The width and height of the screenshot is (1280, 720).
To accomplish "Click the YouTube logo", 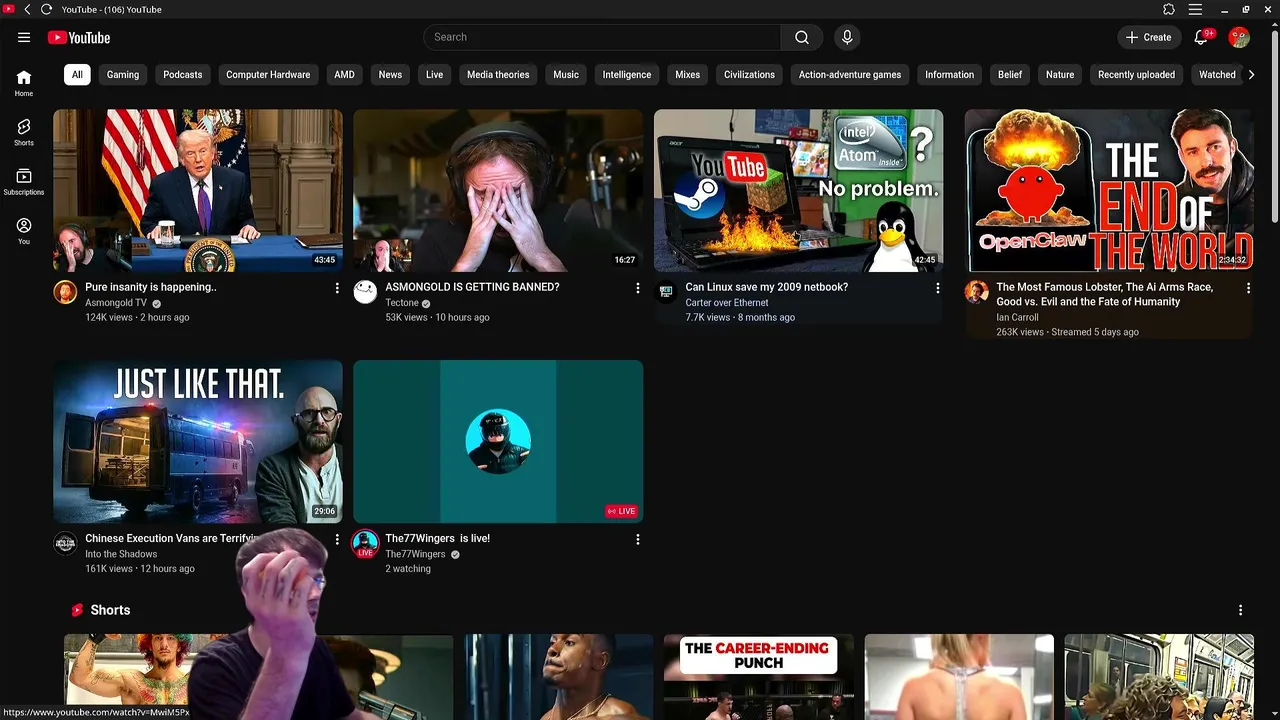I will click(x=78, y=37).
